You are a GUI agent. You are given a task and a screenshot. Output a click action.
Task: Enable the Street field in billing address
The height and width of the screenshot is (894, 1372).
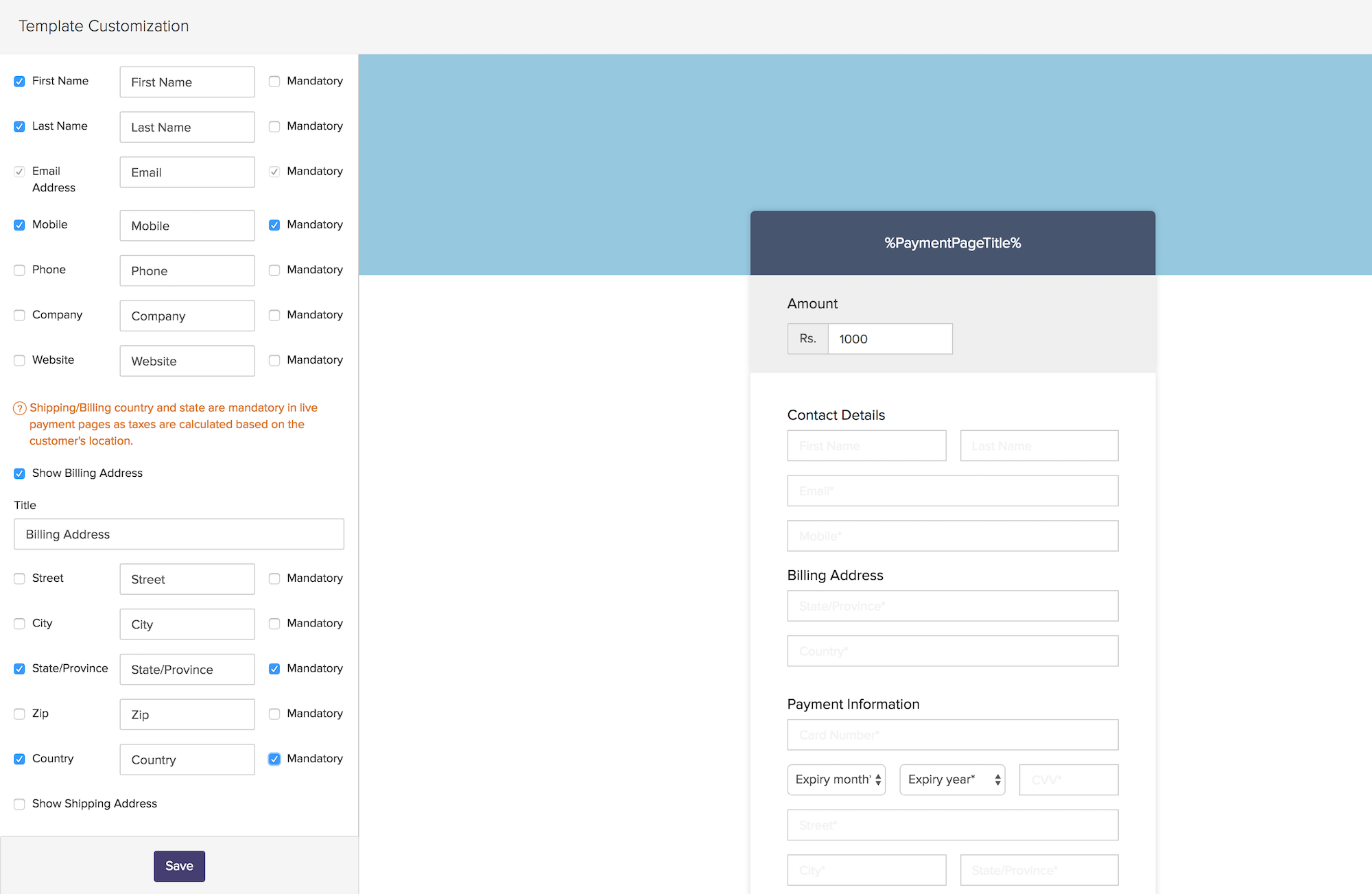coord(19,579)
